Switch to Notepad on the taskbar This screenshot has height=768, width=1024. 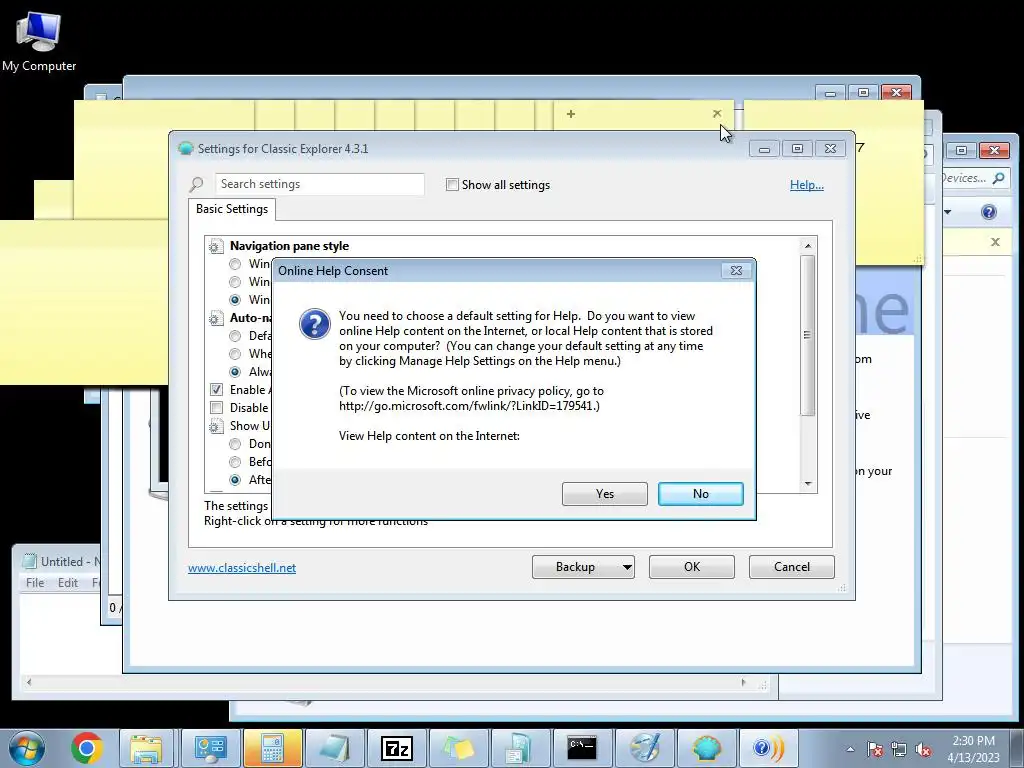click(334, 748)
